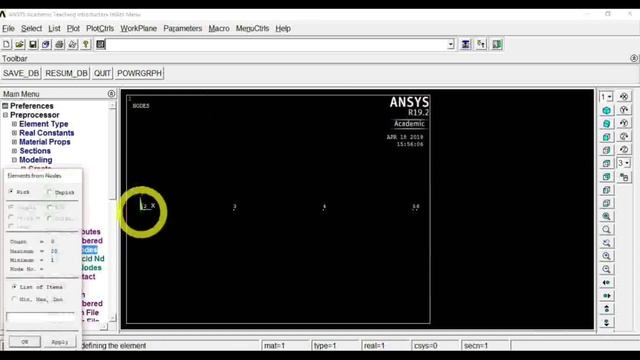This screenshot has width=640, height=360.
Task: Expand the Real Constants tree node
Action: [x=14, y=133]
